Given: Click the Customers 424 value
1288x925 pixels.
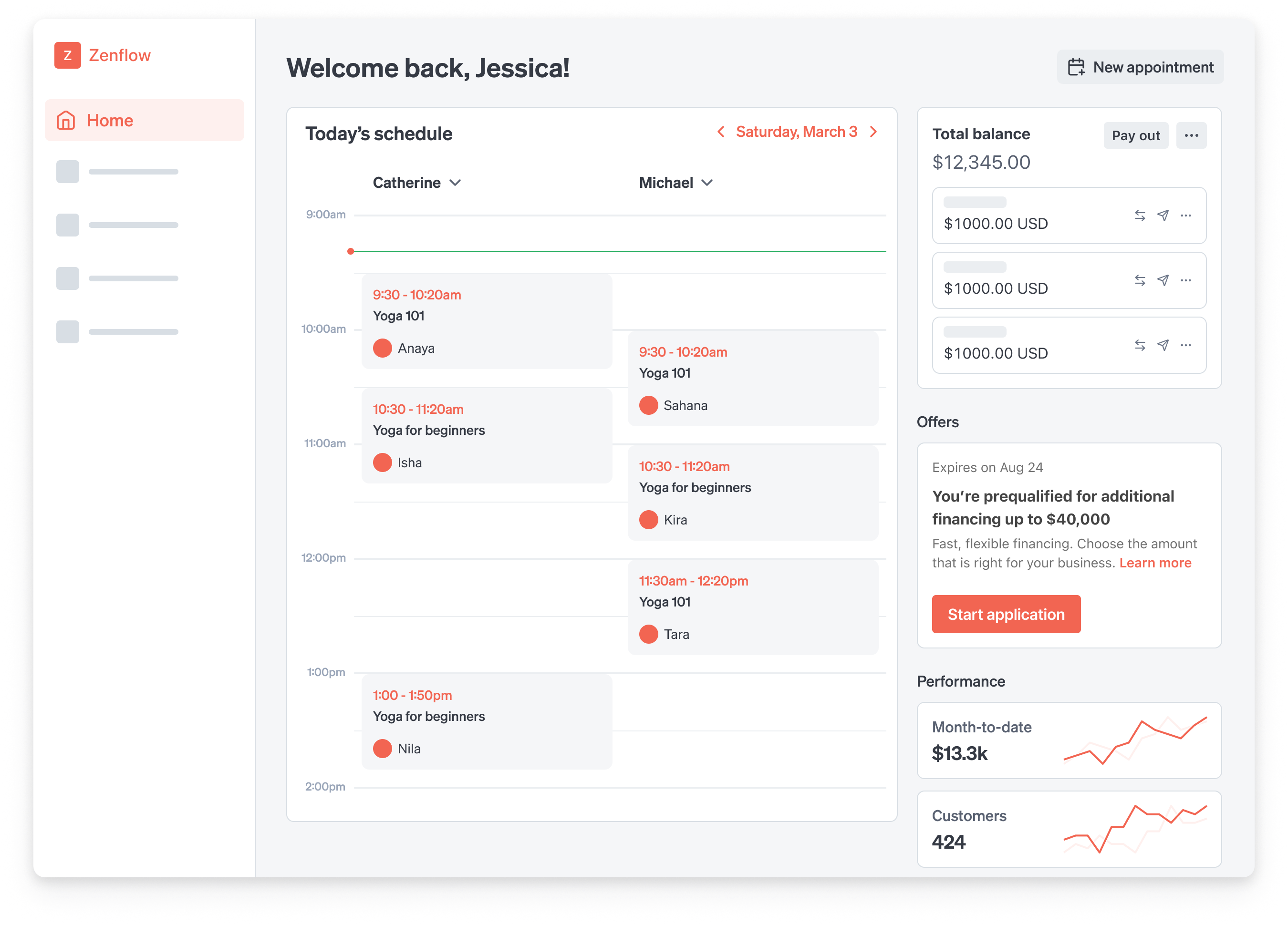Looking at the screenshot, I should (948, 842).
